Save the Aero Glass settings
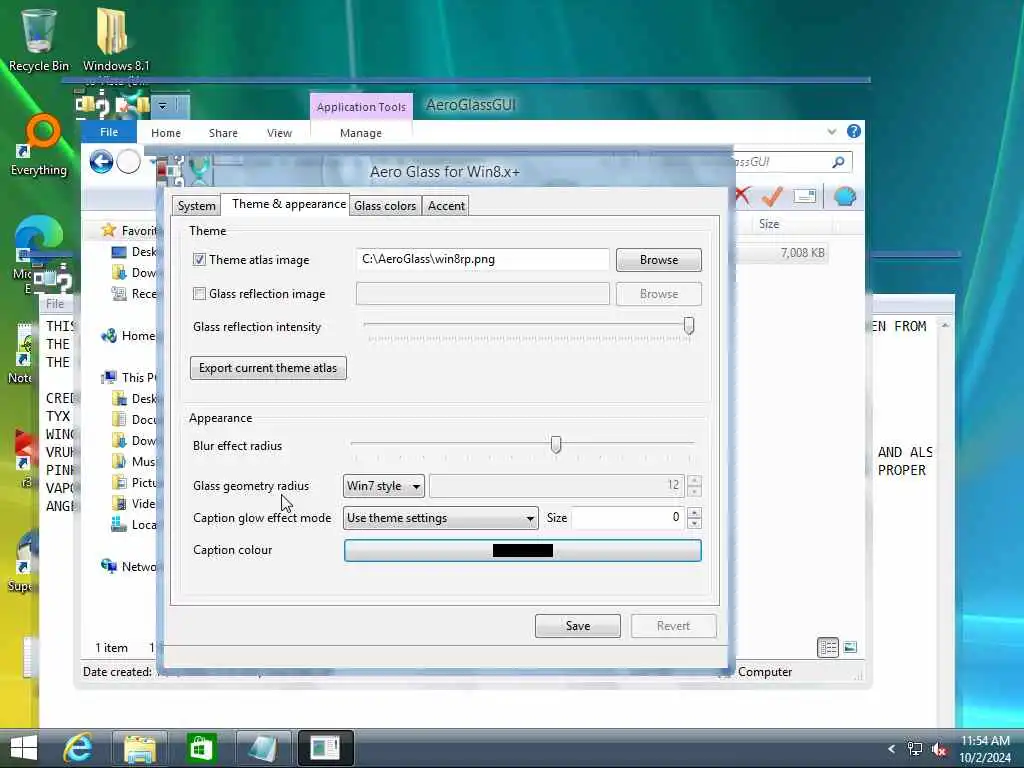The width and height of the screenshot is (1024, 768). [577, 626]
